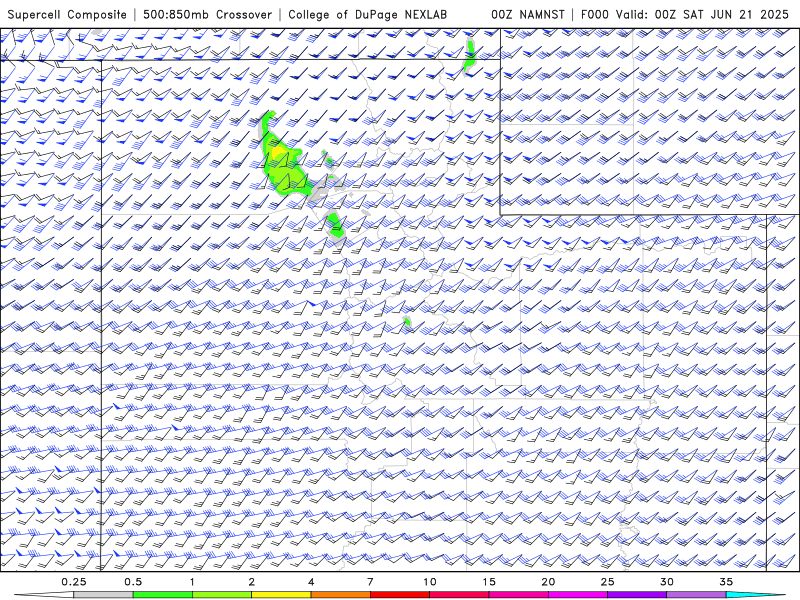Click the tiny isolated green cell mid-map
The width and height of the screenshot is (800, 600).
click(x=407, y=321)
